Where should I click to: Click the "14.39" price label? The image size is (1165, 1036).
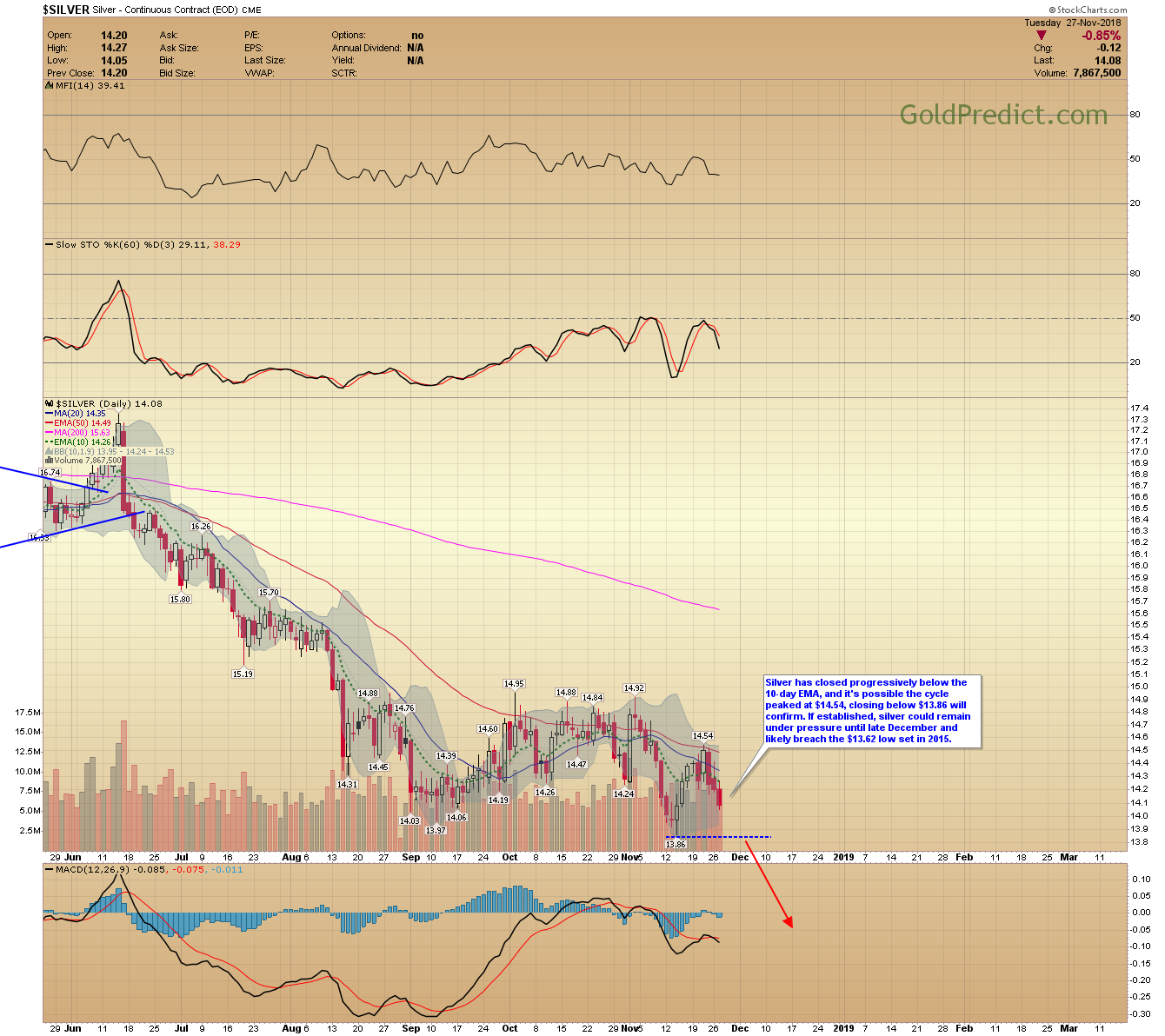coord(446,756)
